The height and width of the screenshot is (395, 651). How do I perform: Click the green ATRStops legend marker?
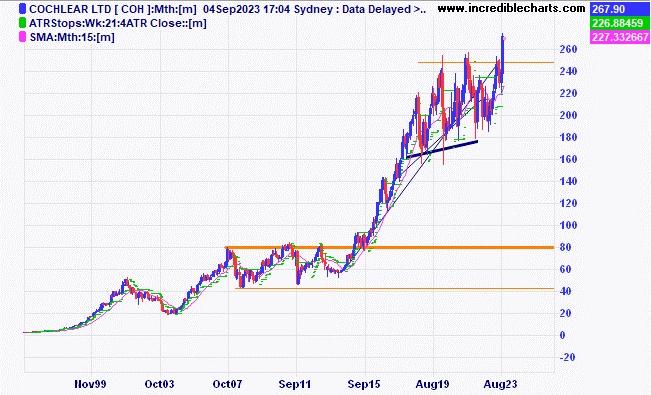click(22, 23)
